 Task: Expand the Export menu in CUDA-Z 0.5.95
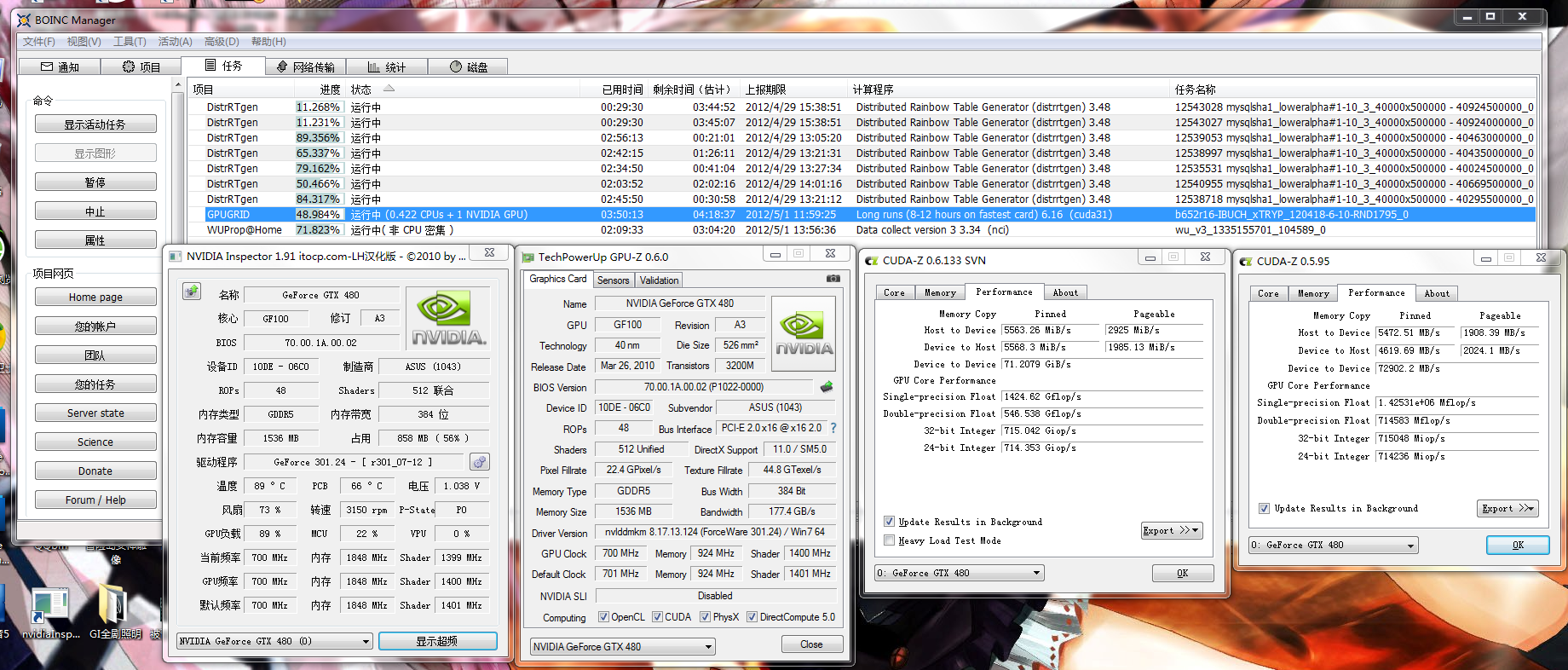point(1507,508)
